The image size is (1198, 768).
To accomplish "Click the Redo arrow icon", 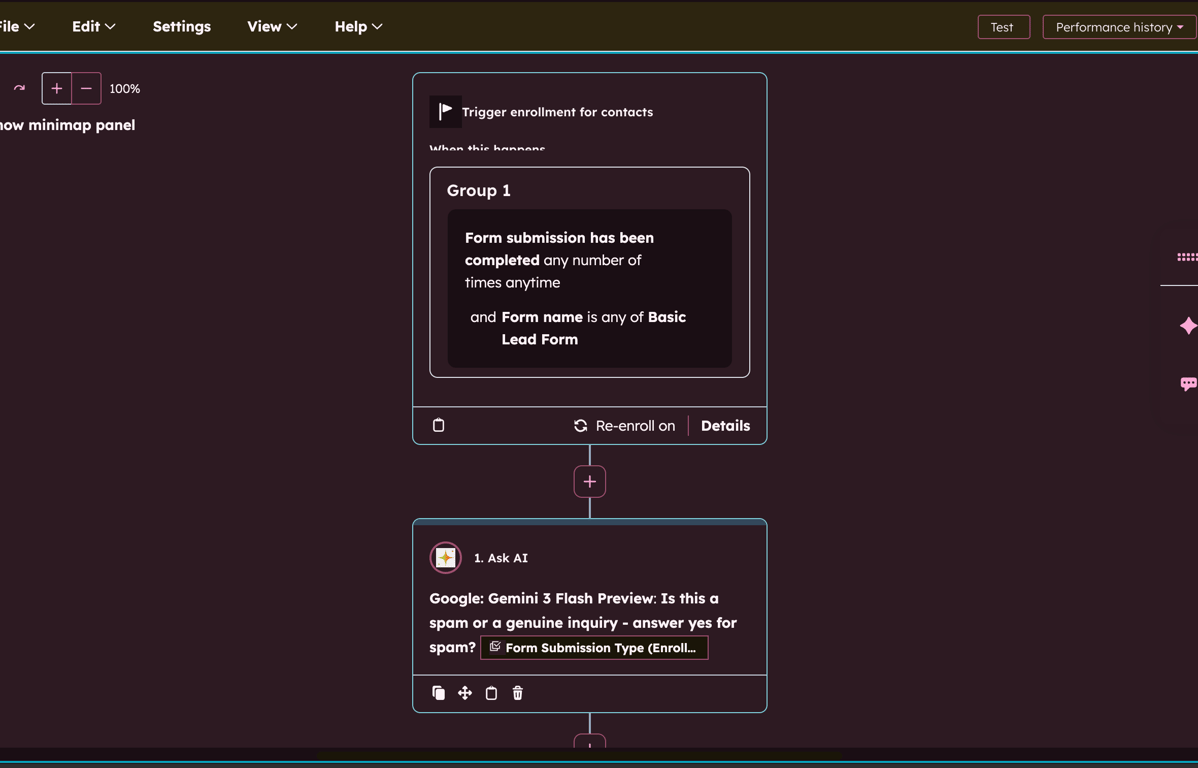I will (x=18, y=88).
